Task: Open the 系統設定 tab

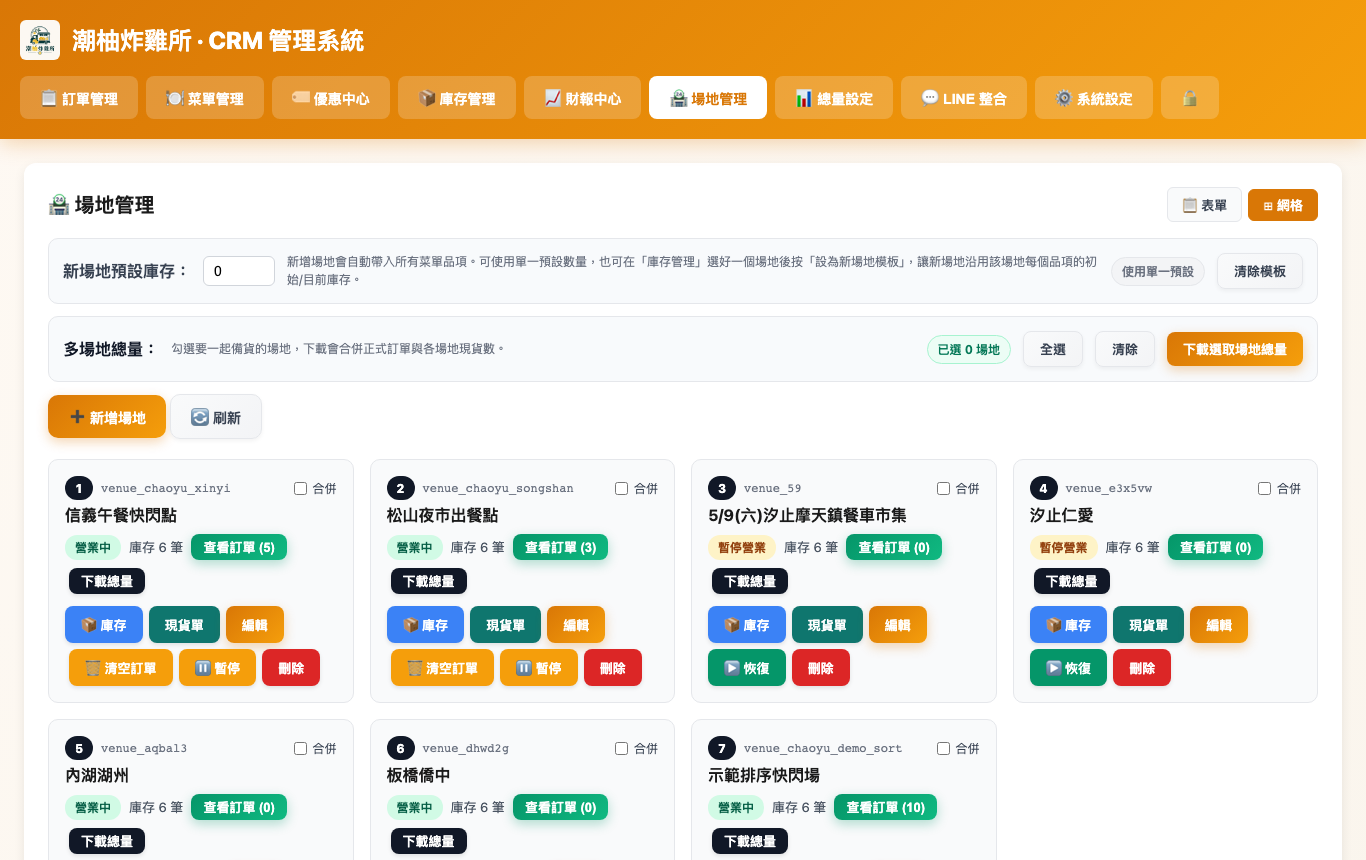Action: pyautogui.click(x=1094, y=98)
